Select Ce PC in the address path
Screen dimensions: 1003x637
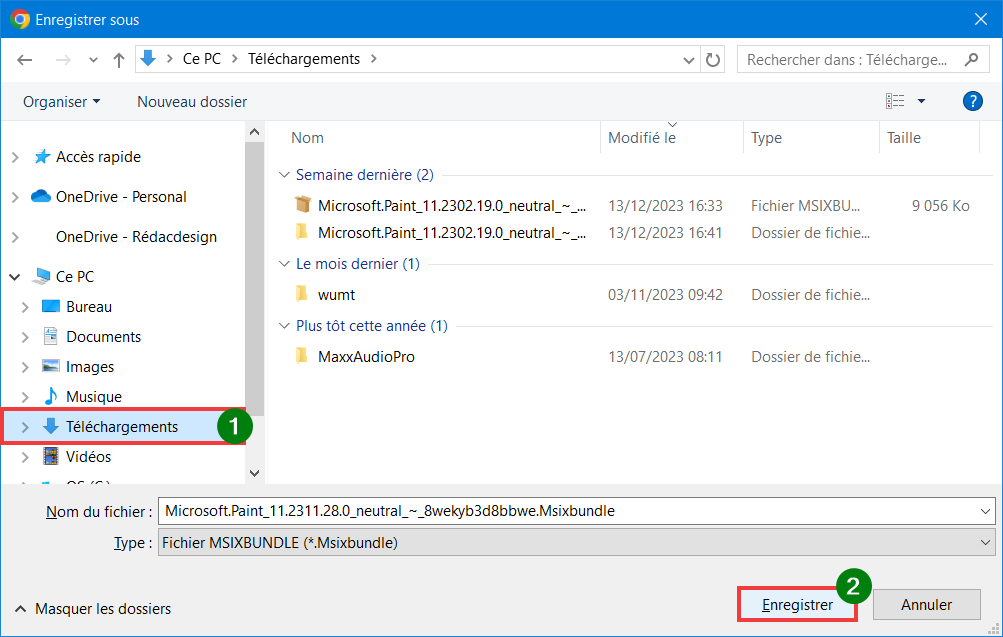[x=201, y=59]
